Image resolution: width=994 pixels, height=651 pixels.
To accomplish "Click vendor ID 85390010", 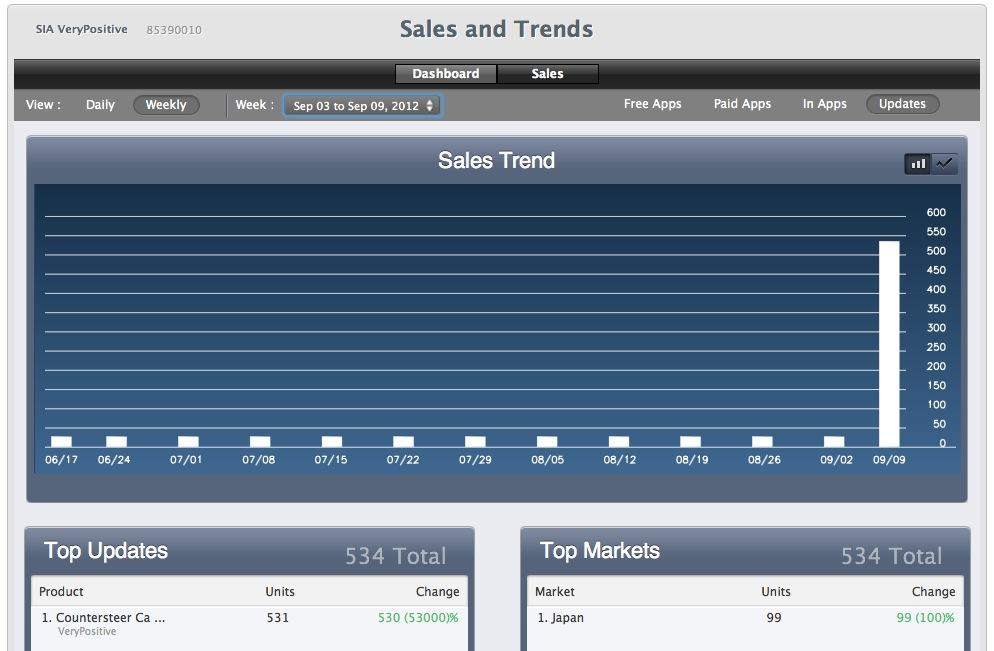I will coord(174,30).
